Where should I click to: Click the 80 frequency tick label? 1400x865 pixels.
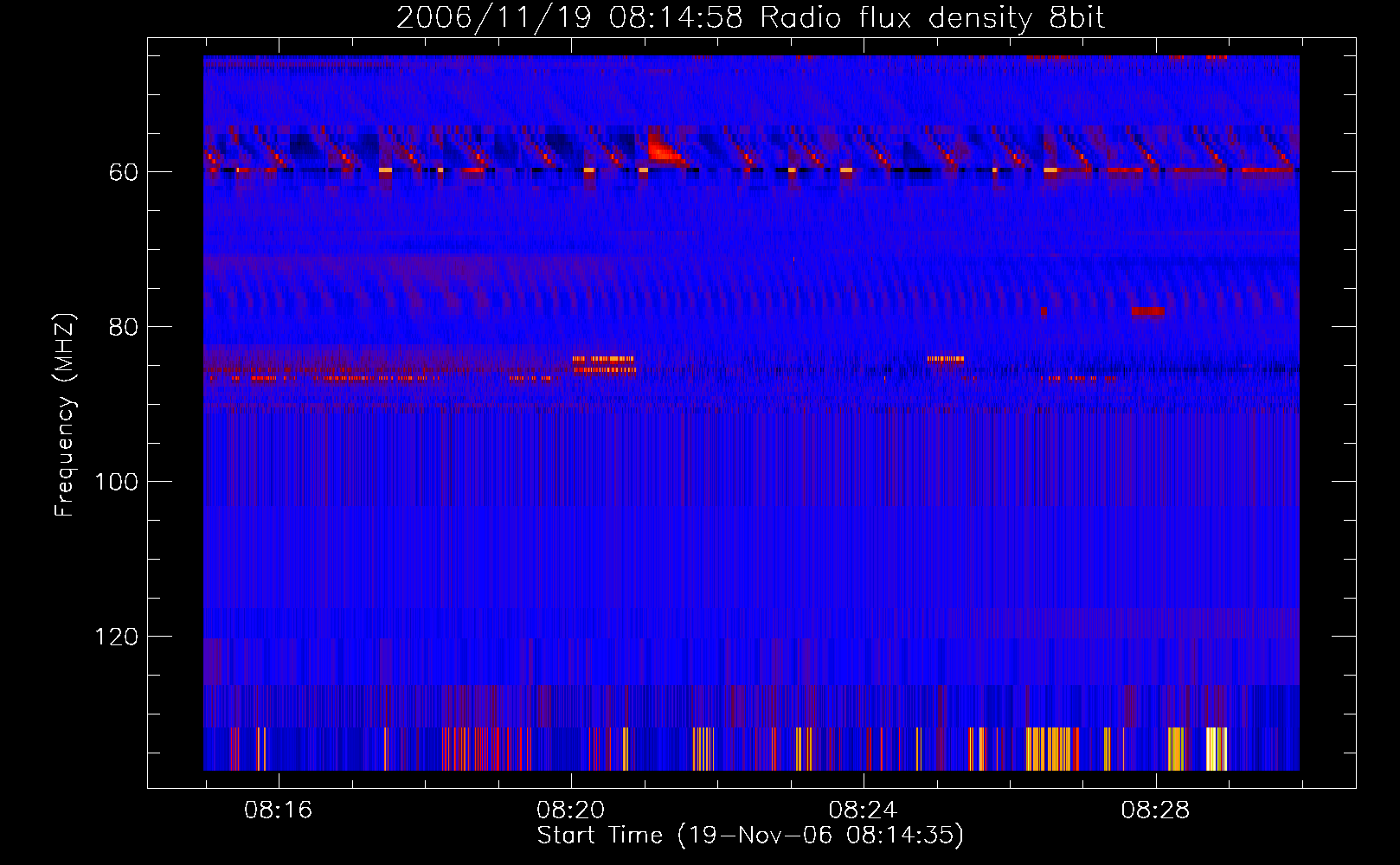tap(123, 327)
